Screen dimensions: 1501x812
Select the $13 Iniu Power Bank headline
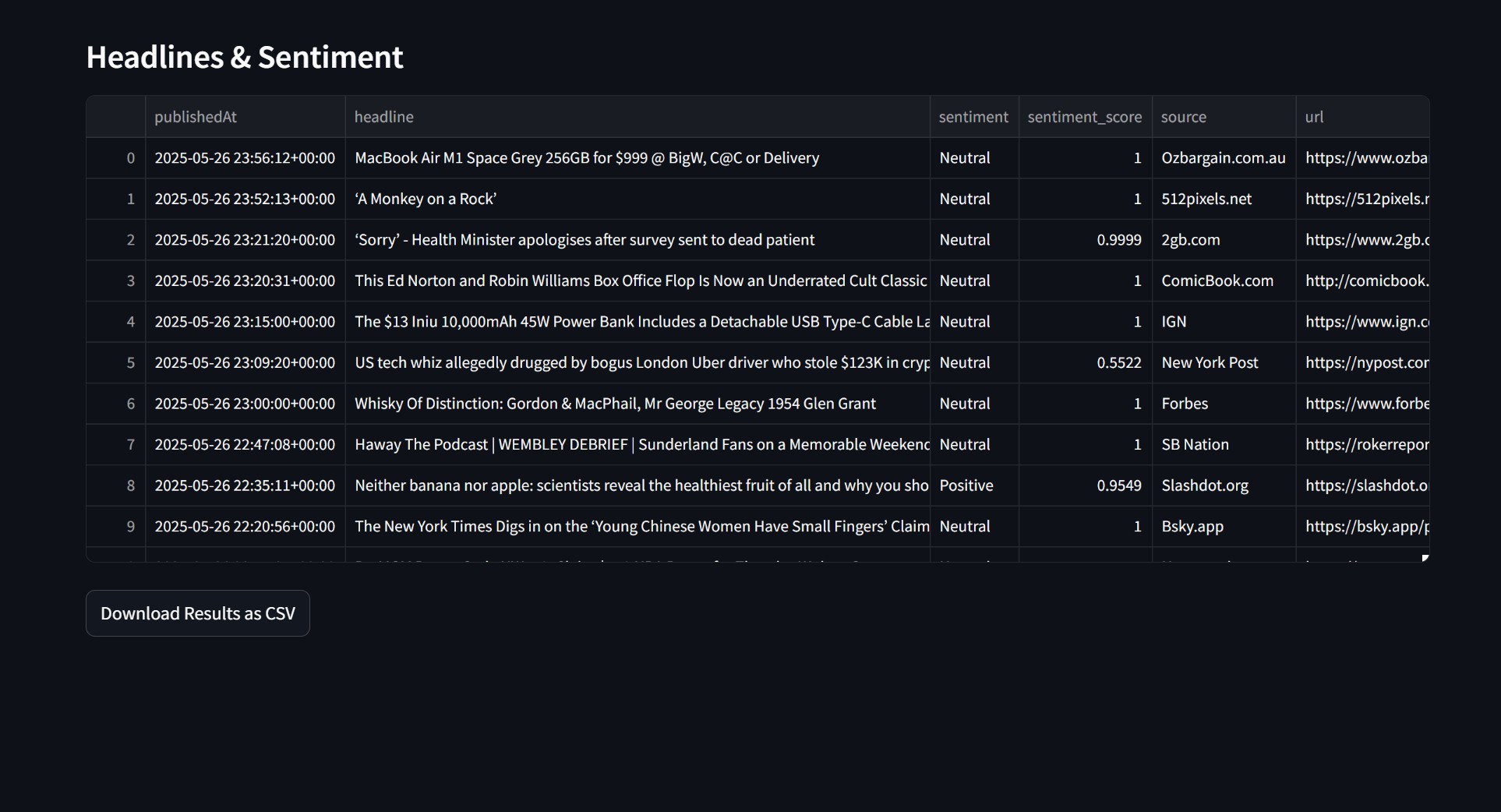point(637,322)
